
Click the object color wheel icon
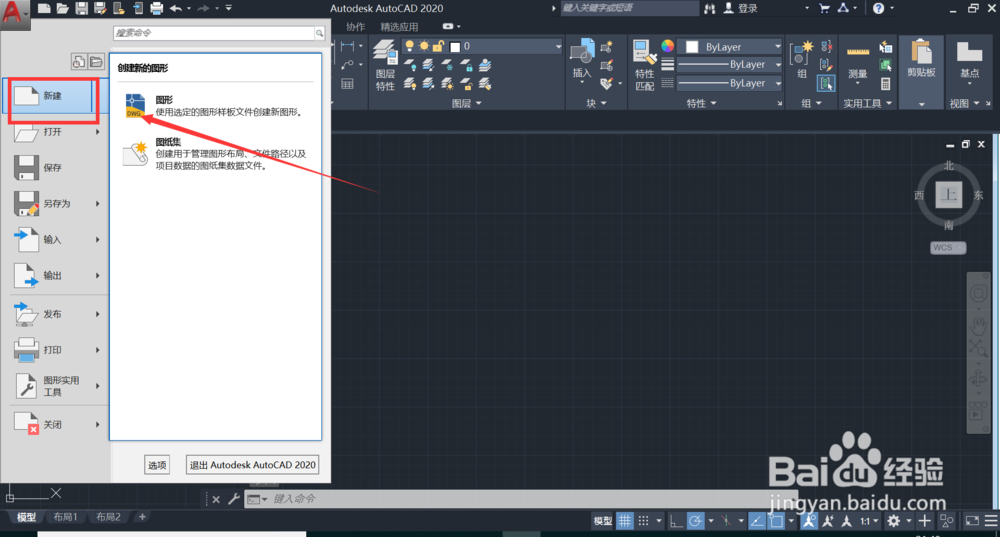click(x=667, y=46)
